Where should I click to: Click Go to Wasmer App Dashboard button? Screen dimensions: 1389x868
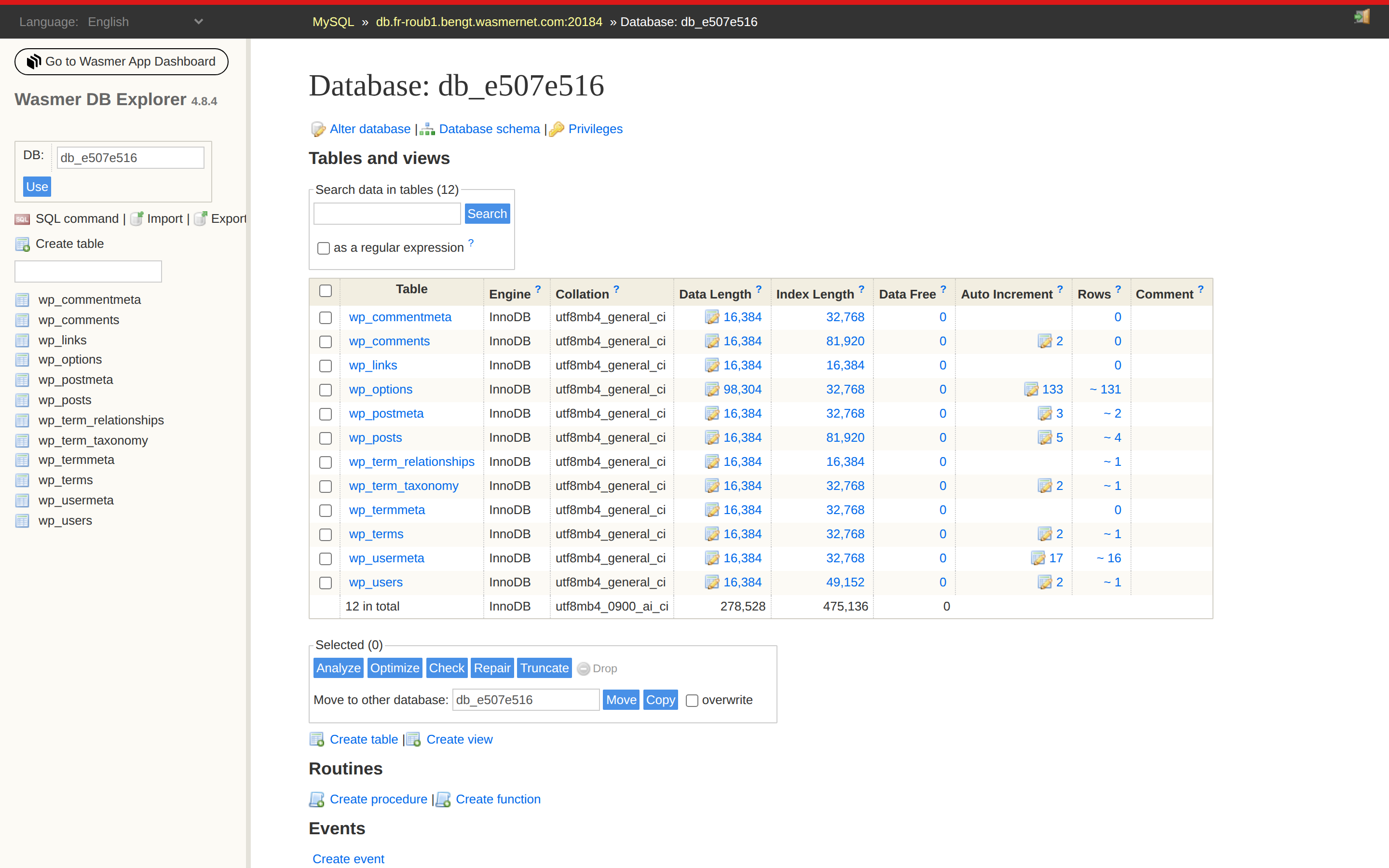coord(121,61)
